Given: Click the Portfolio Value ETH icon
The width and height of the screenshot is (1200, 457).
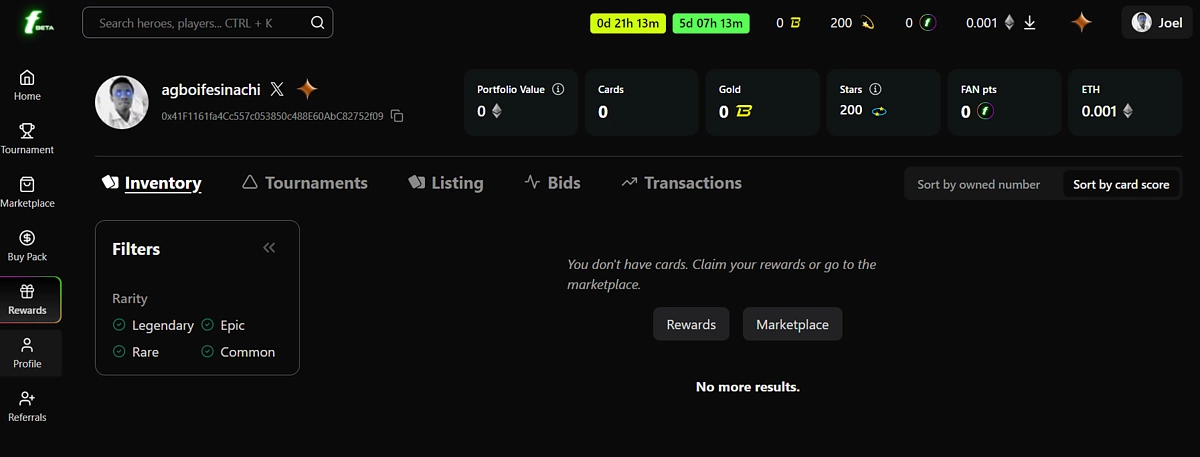Looking at the screenshot, I should click(x=496, y=111).
